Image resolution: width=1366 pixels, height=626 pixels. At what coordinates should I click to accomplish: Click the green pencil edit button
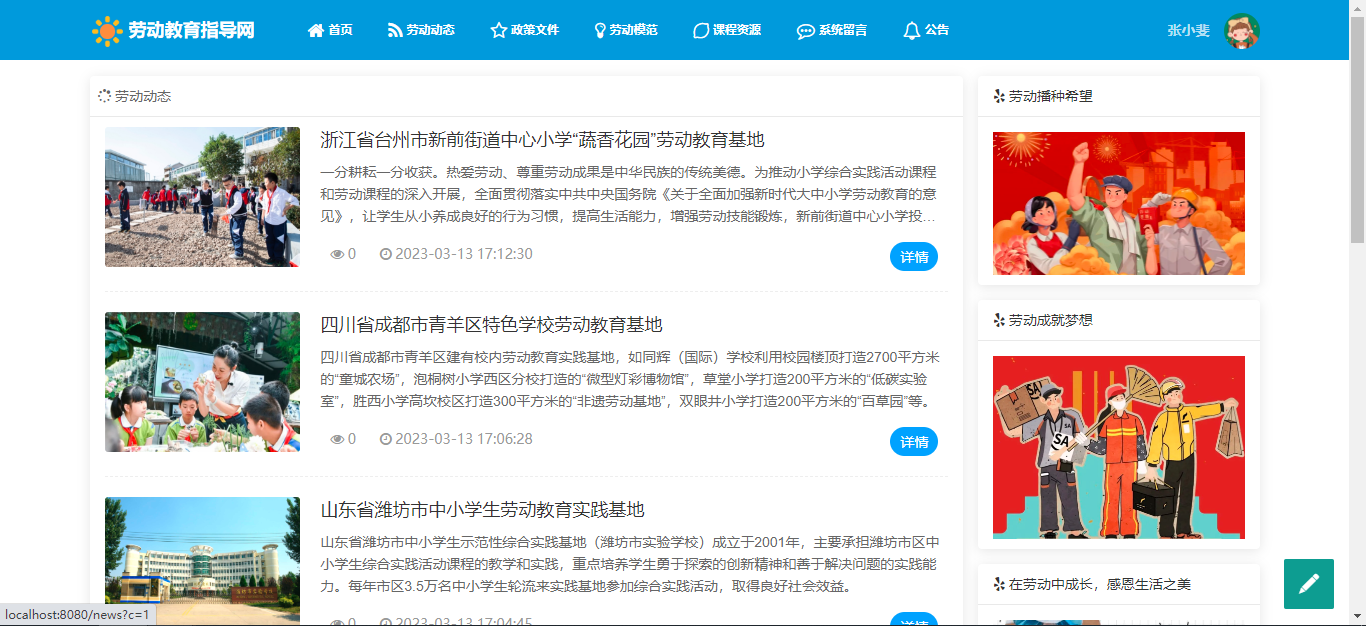(x=1309, y=584)
